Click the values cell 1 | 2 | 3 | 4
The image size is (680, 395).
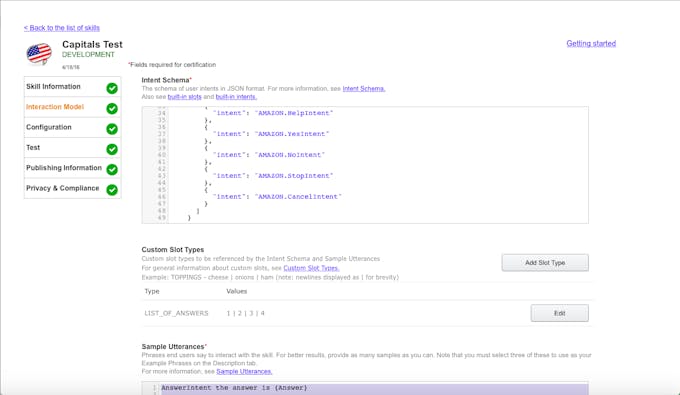pos(245,313)
